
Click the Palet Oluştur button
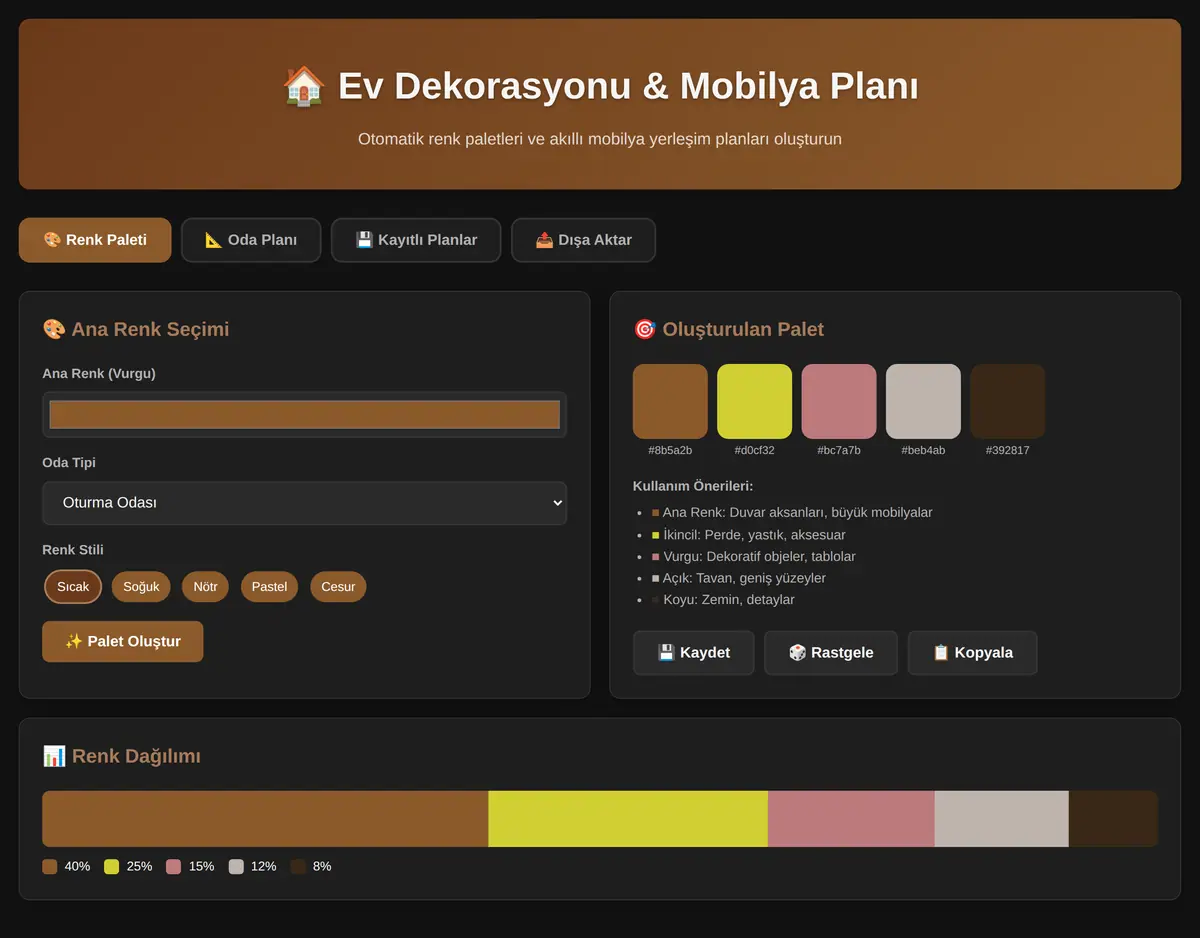[123, 641]
